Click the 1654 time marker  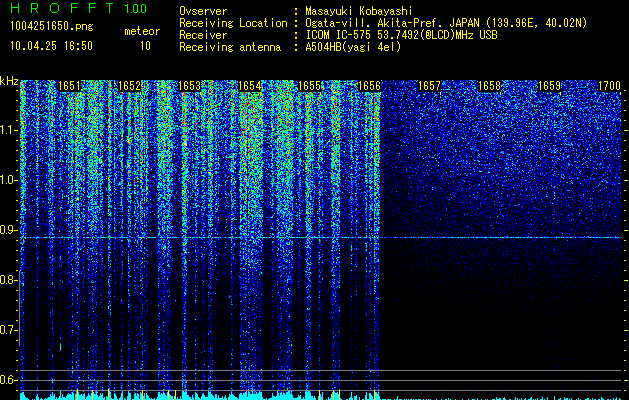tap(250, 86)
